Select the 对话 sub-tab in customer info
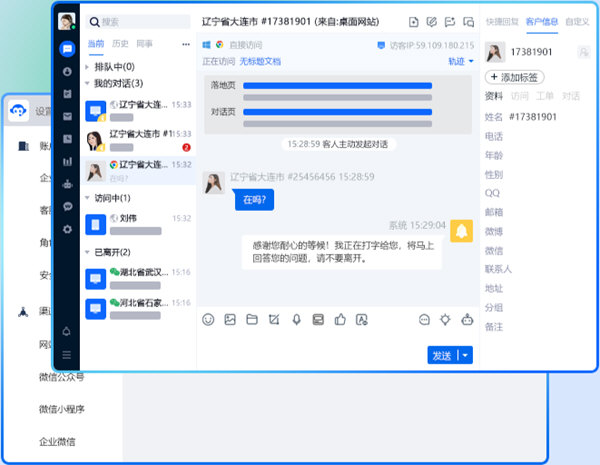 pyautogui.click(x=571, y=96)
